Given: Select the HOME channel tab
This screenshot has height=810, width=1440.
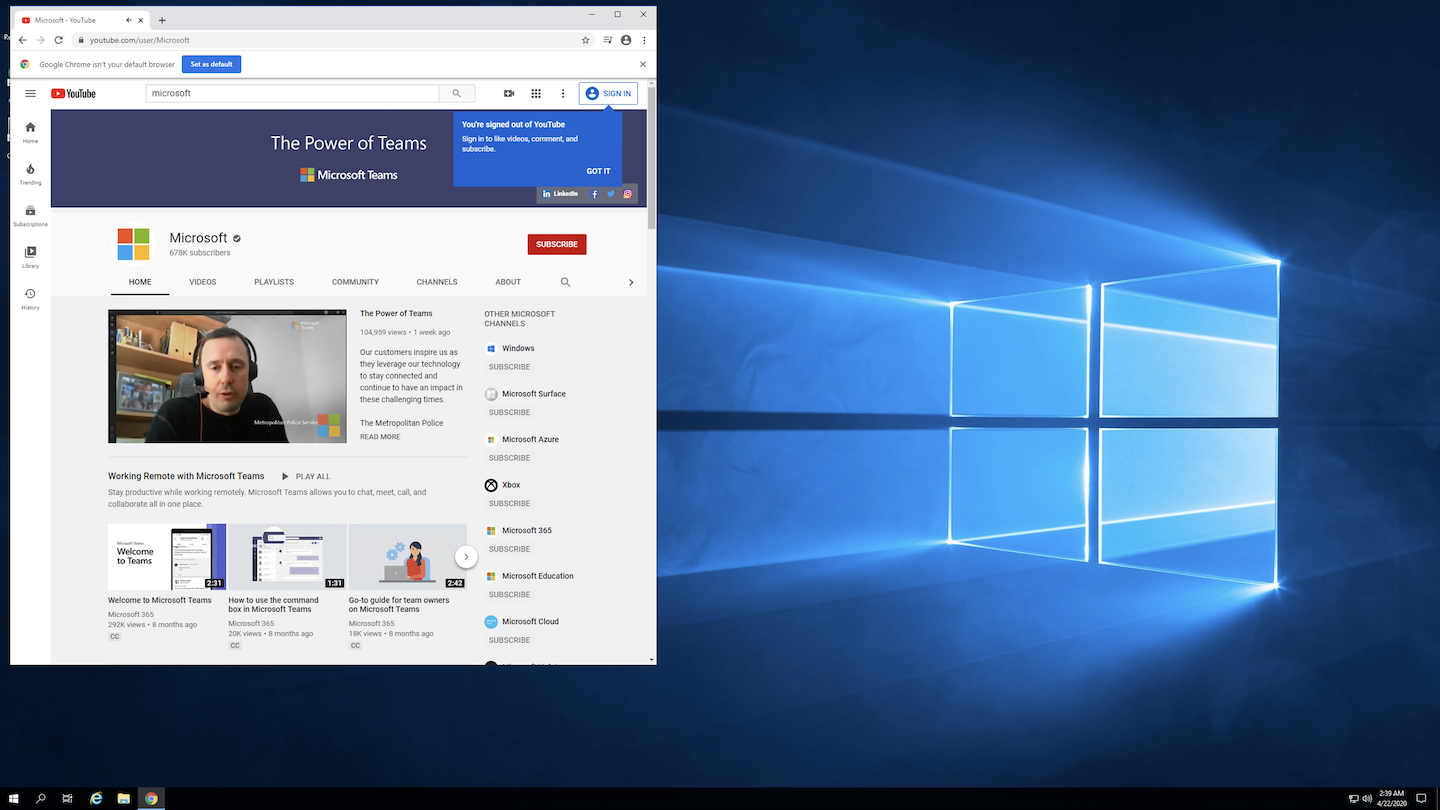Looking at the screenshot, I should (x=140, y=282).
